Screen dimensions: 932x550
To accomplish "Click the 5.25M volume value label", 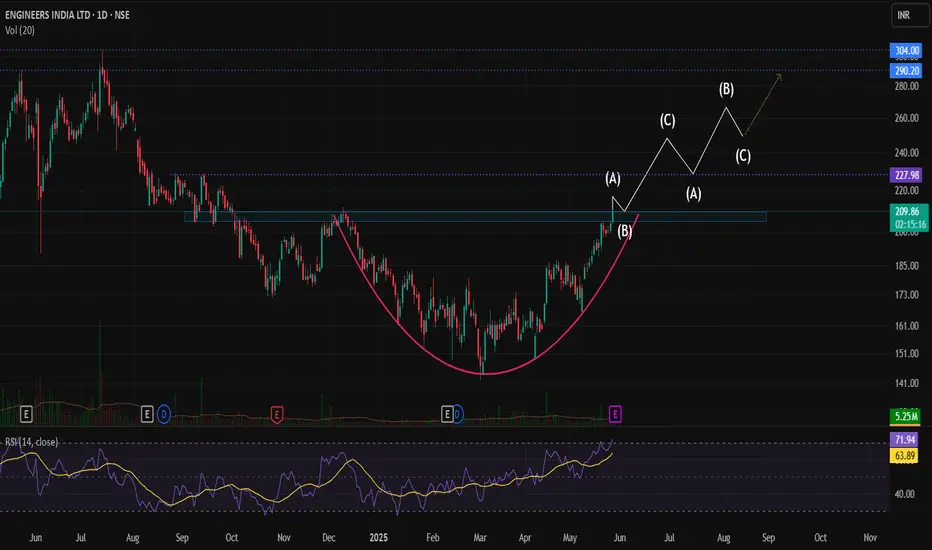I will (x=906, y=416).
